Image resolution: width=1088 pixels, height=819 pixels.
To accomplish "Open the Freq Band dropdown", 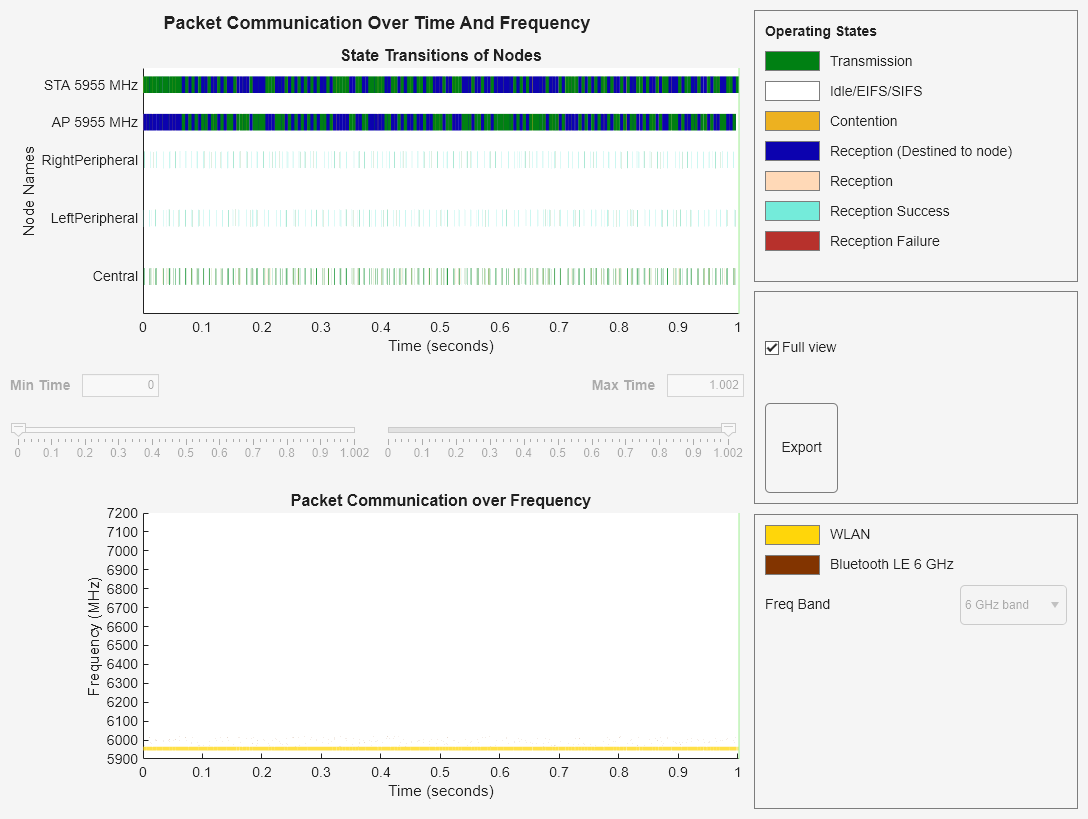I will coord(1012,605).
